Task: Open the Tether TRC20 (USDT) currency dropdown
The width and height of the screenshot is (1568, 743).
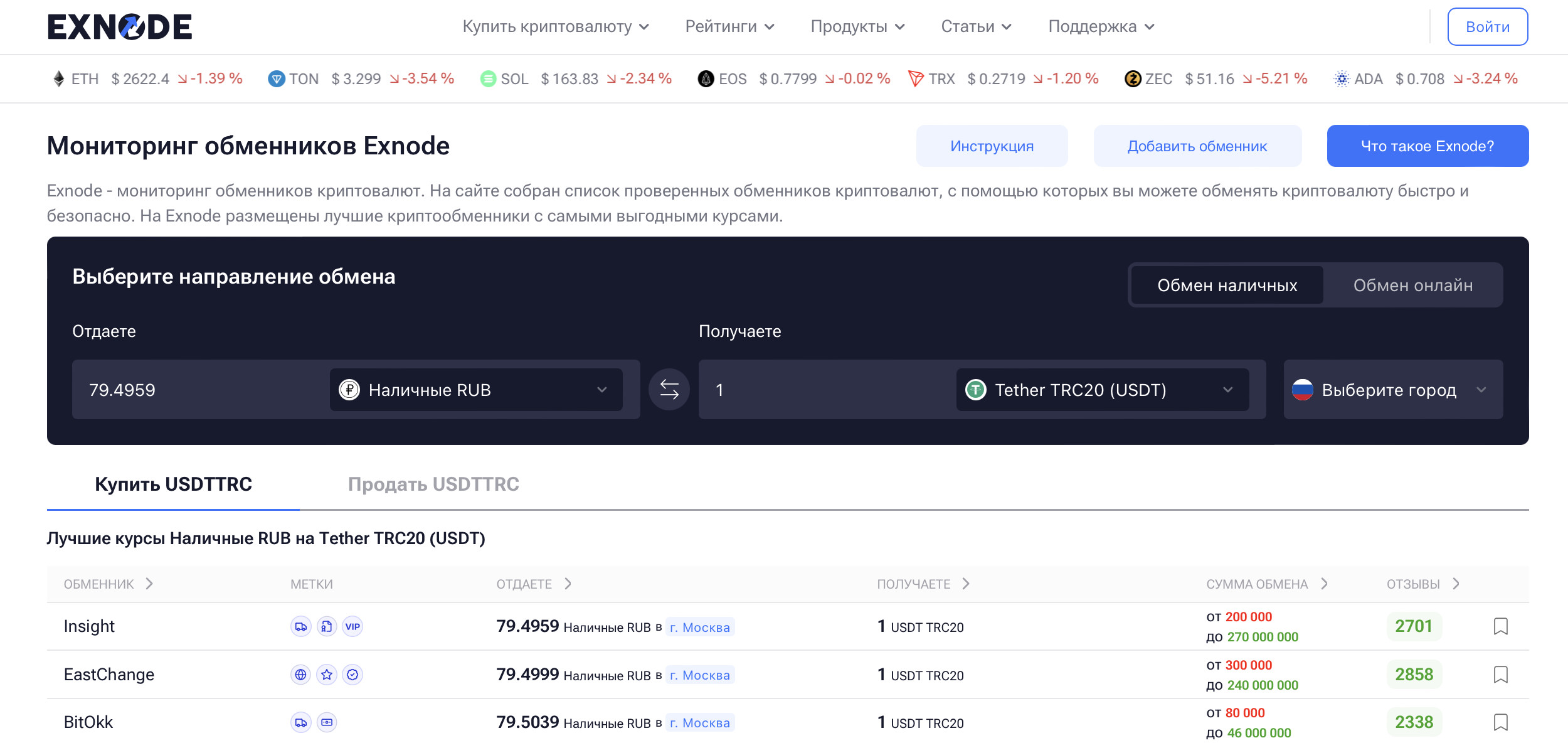Action: [1101, 390]
